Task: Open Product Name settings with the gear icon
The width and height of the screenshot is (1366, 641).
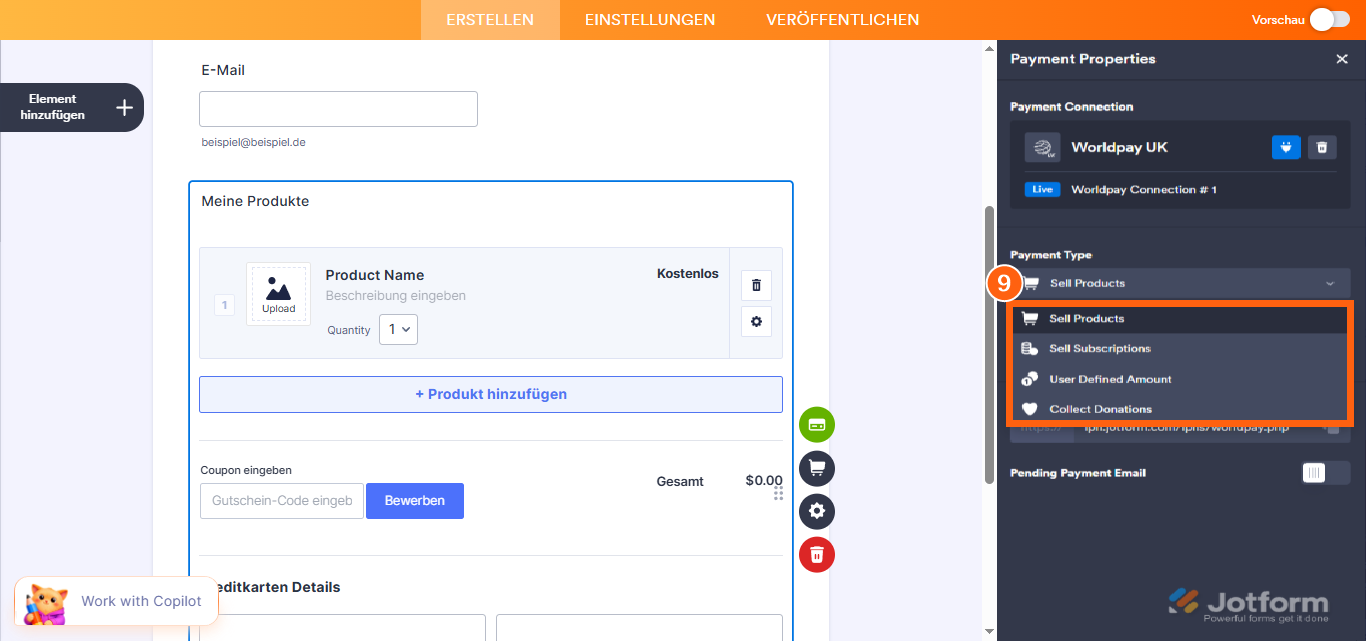Action: coord(756,321)
